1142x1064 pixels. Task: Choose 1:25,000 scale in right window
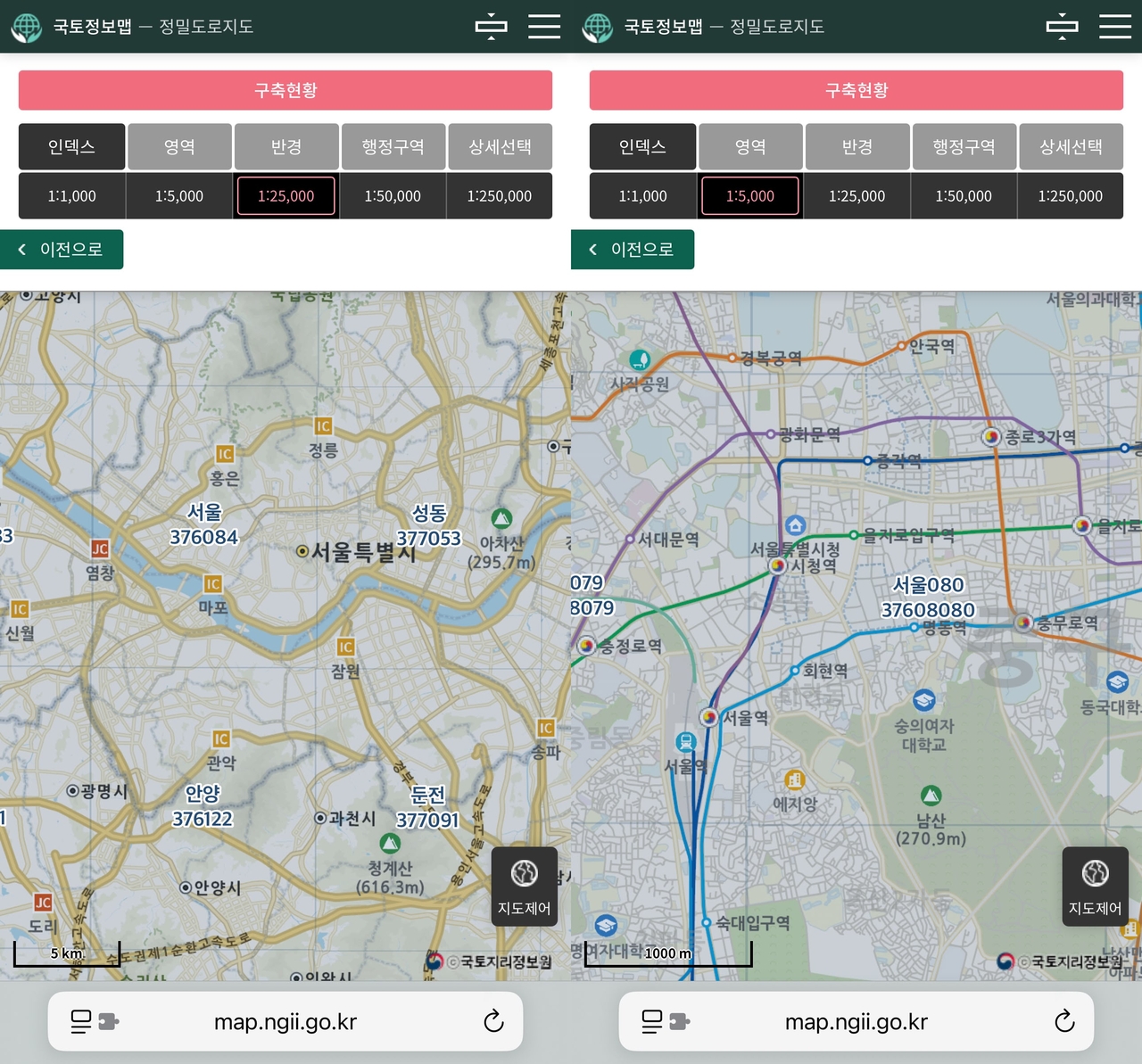point(857,195)
